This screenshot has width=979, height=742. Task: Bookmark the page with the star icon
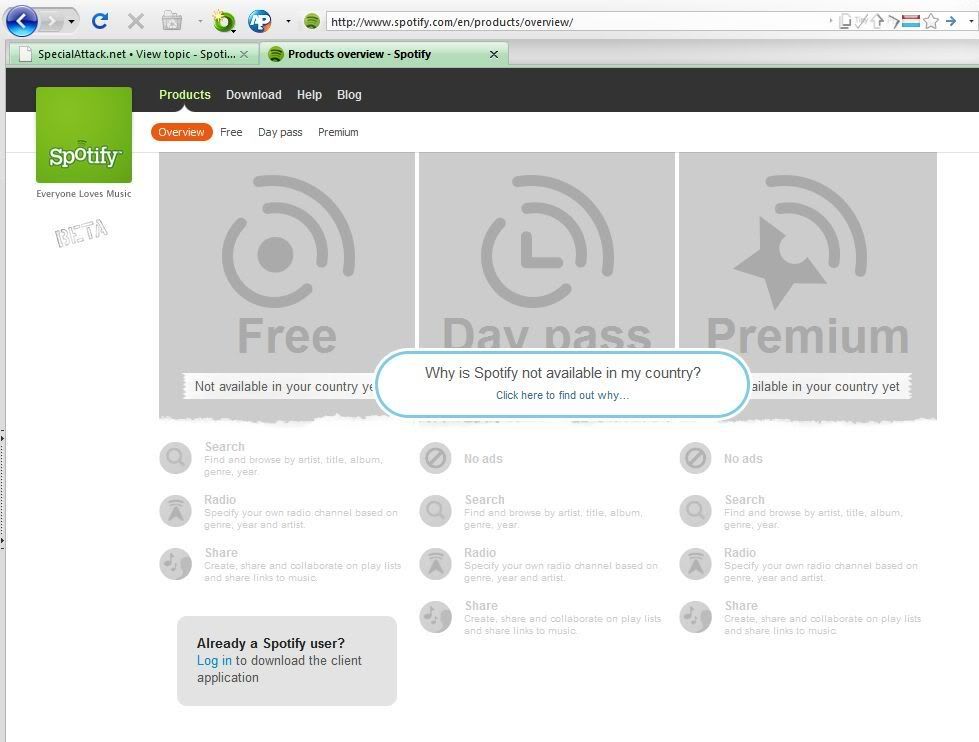(x=930, y=22)
